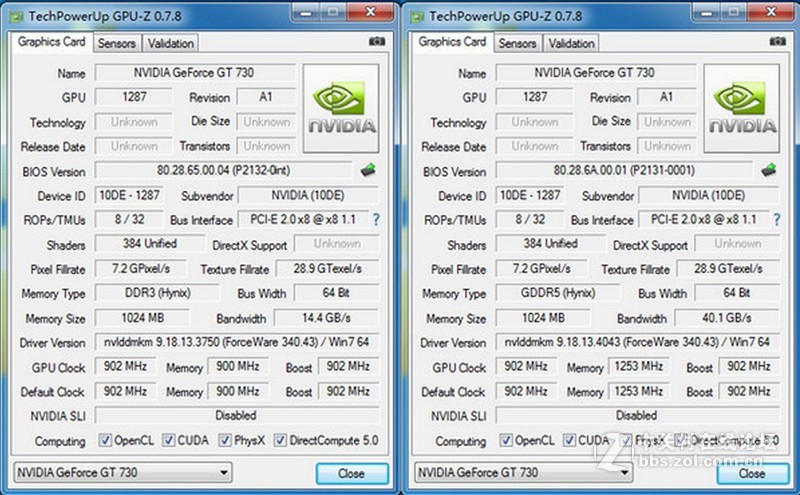Click the GPU-Z title bar icon in left window
Screen dimensions: 800x495
[17, 17]
